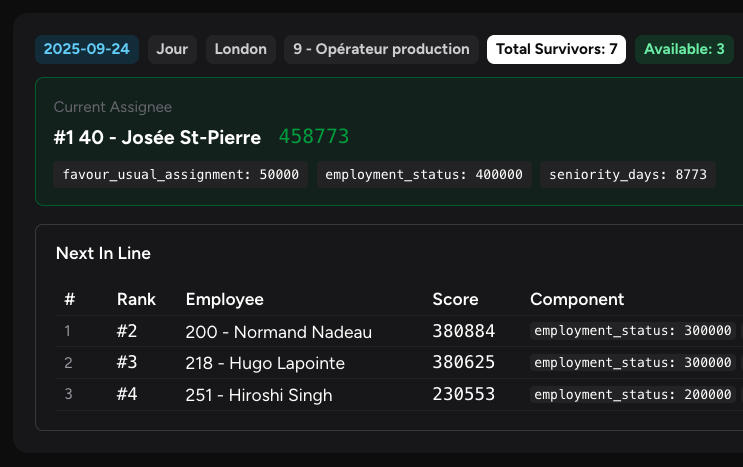Click the 9 - Opérateur production chip
743x467 pixels.
[381, 49]
